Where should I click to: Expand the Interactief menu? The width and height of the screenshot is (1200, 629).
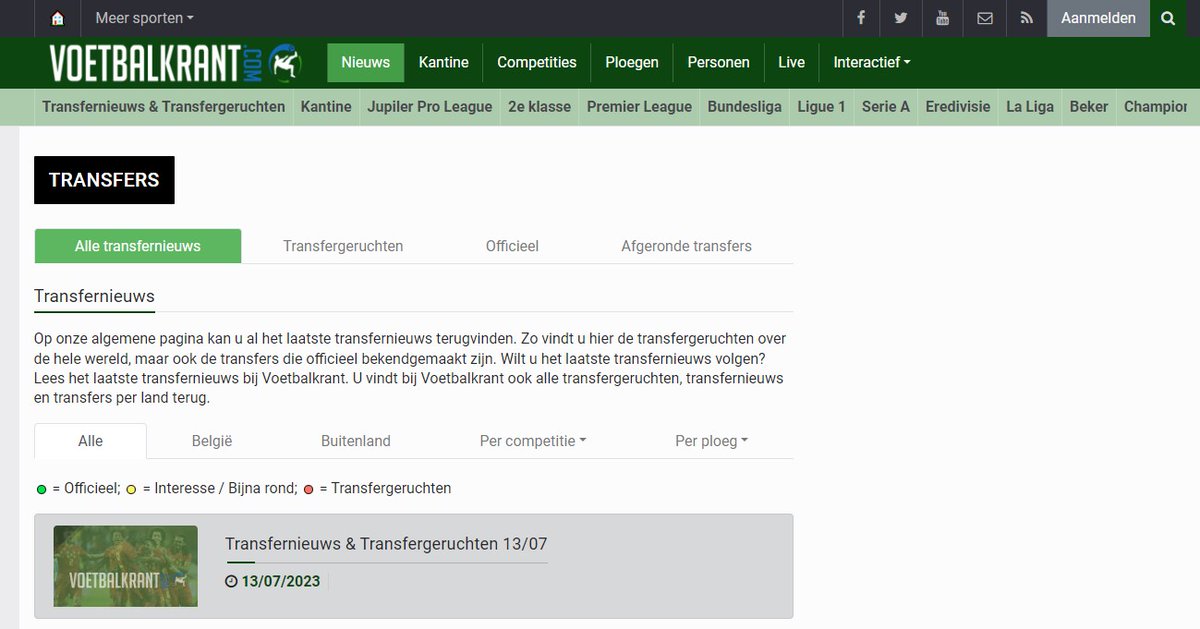(872, 62)
